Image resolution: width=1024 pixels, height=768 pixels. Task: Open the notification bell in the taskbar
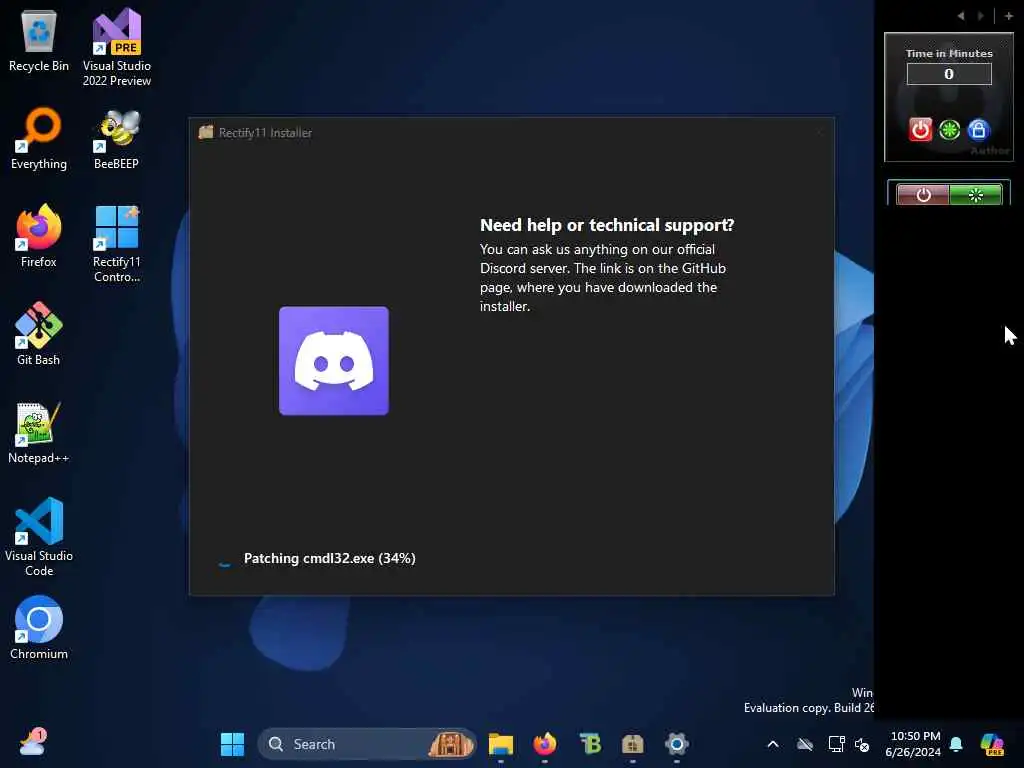pyautogui.click(x=956, y=744)
